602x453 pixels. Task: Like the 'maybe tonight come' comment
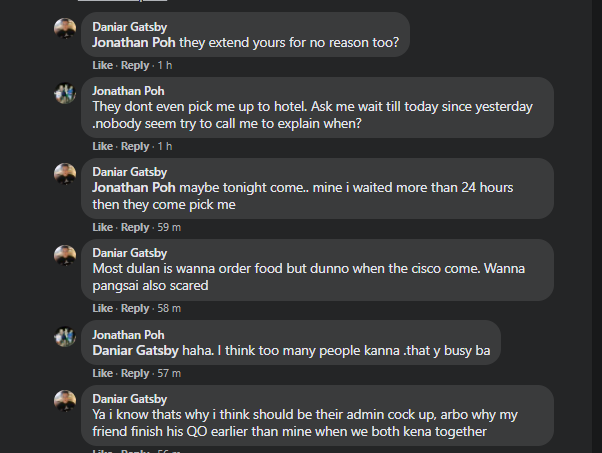[103, 227]
